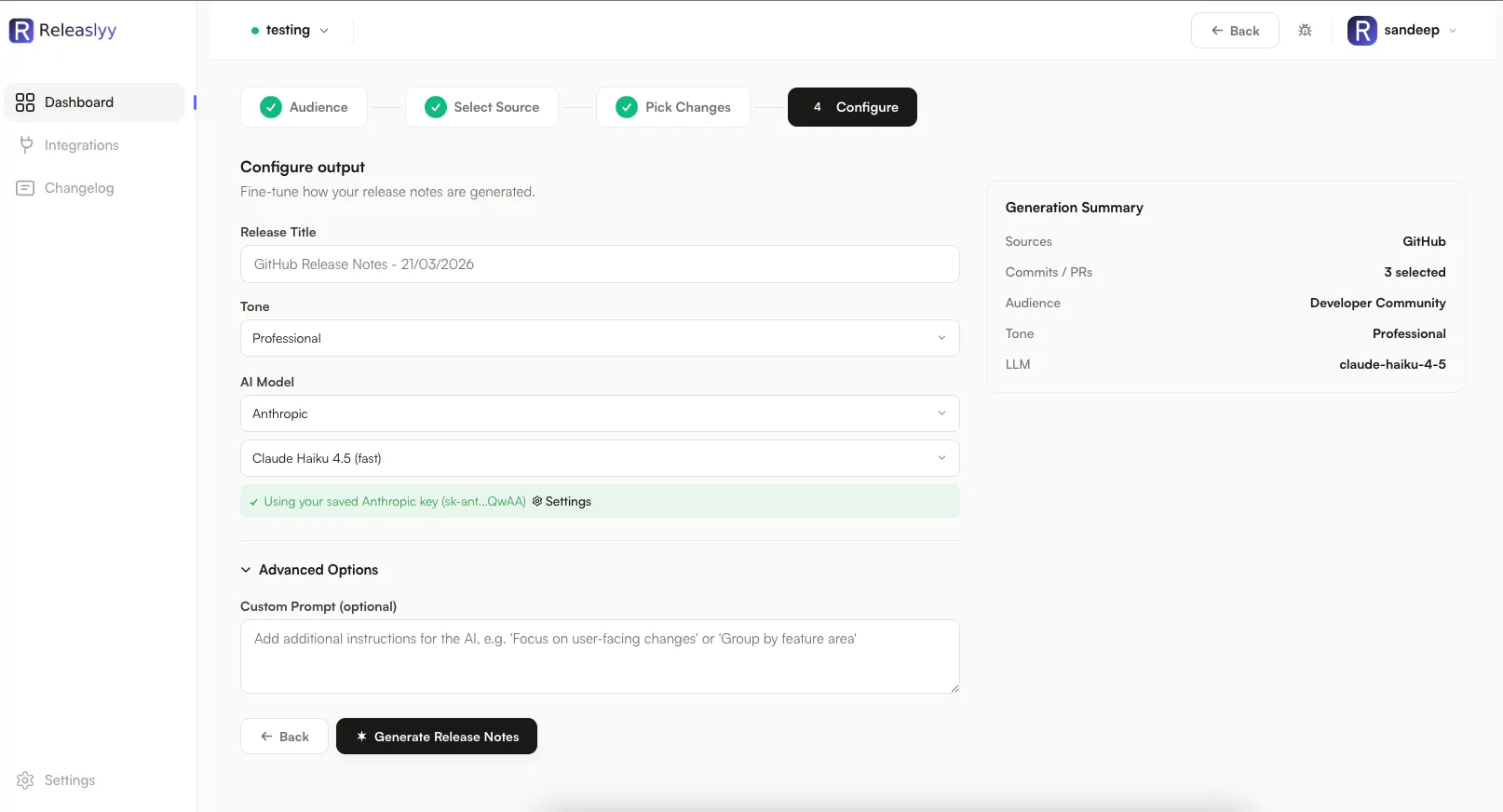Open the Tone dropdown
Screen dimensions: 1503x812
[x=600, y=338]
